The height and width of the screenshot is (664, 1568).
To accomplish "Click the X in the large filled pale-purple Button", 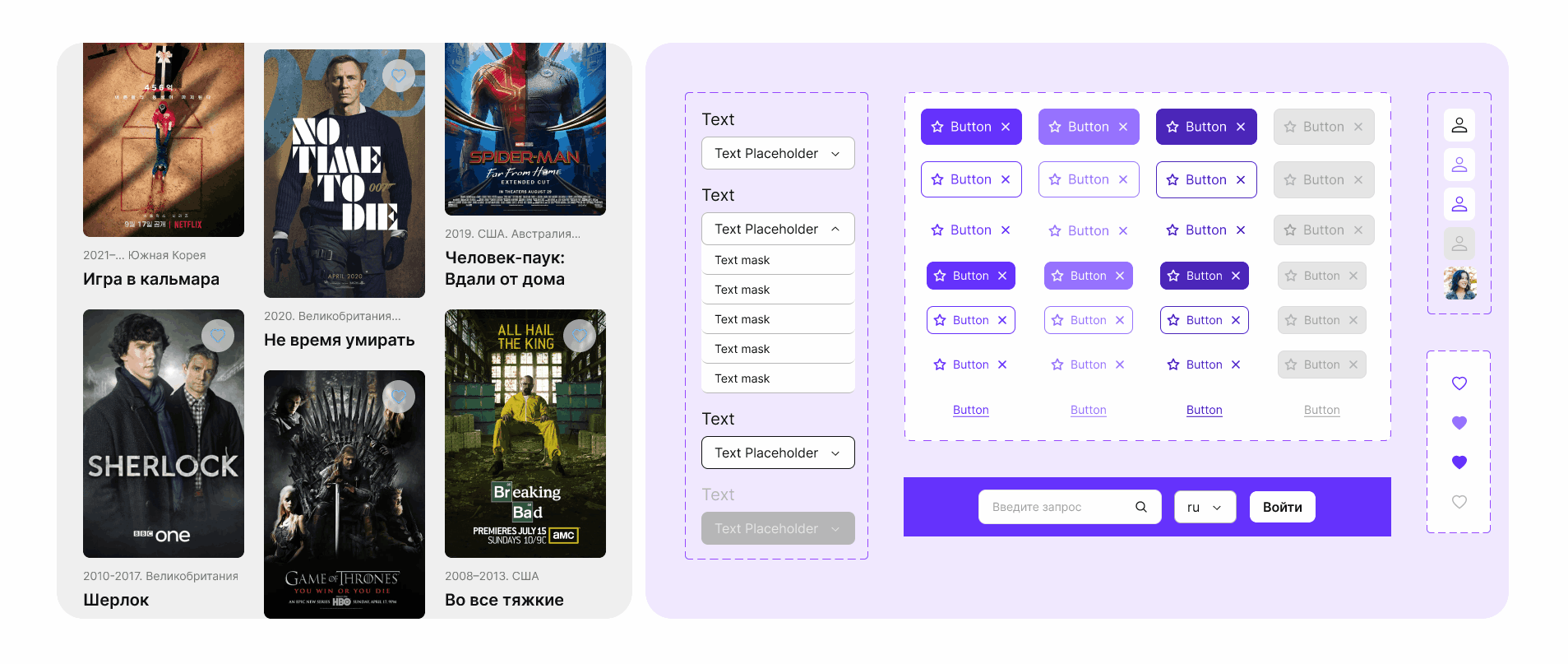I will (1123, 127).
